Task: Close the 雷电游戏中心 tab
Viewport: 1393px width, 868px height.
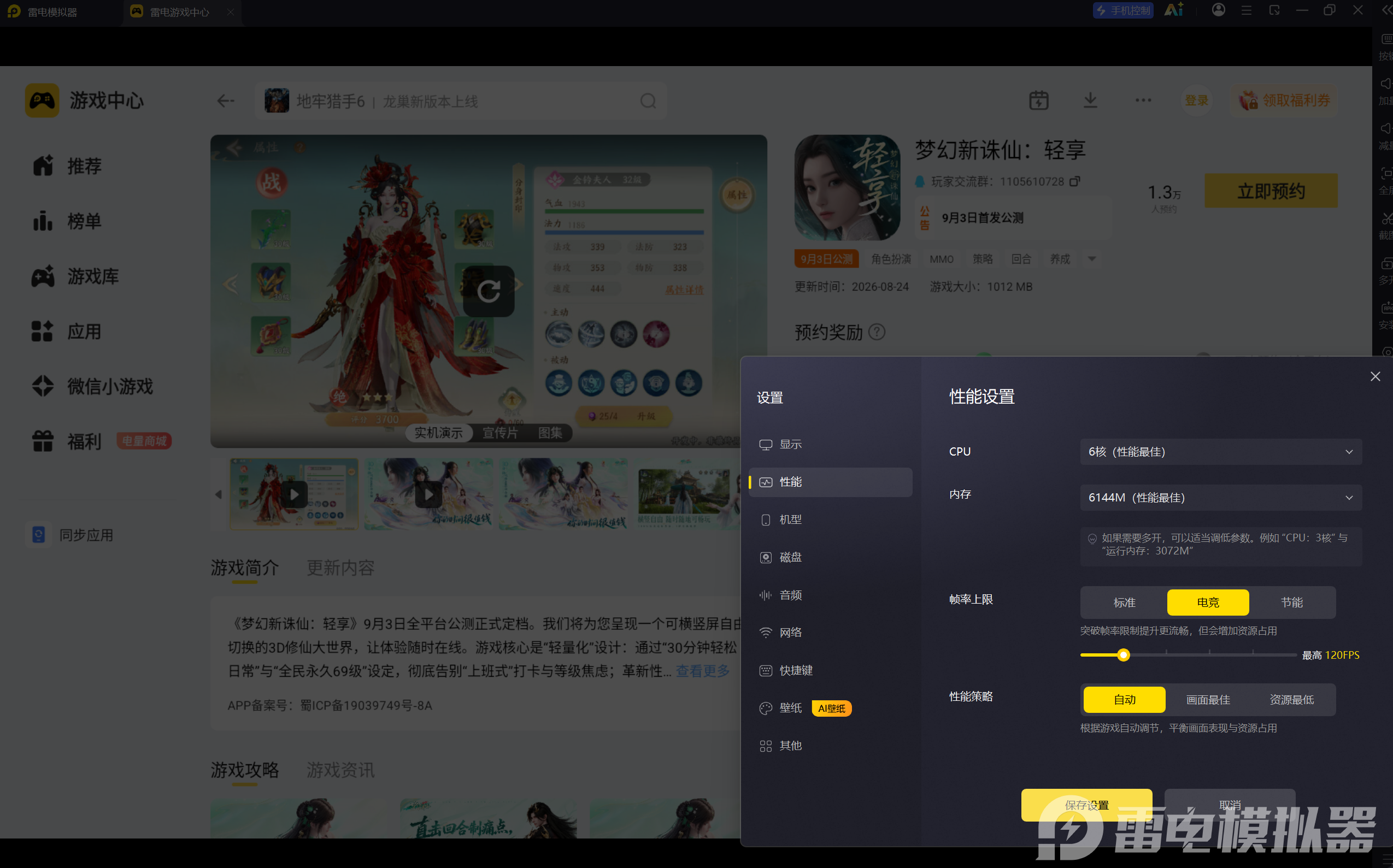Action: (x=230, y=12)
